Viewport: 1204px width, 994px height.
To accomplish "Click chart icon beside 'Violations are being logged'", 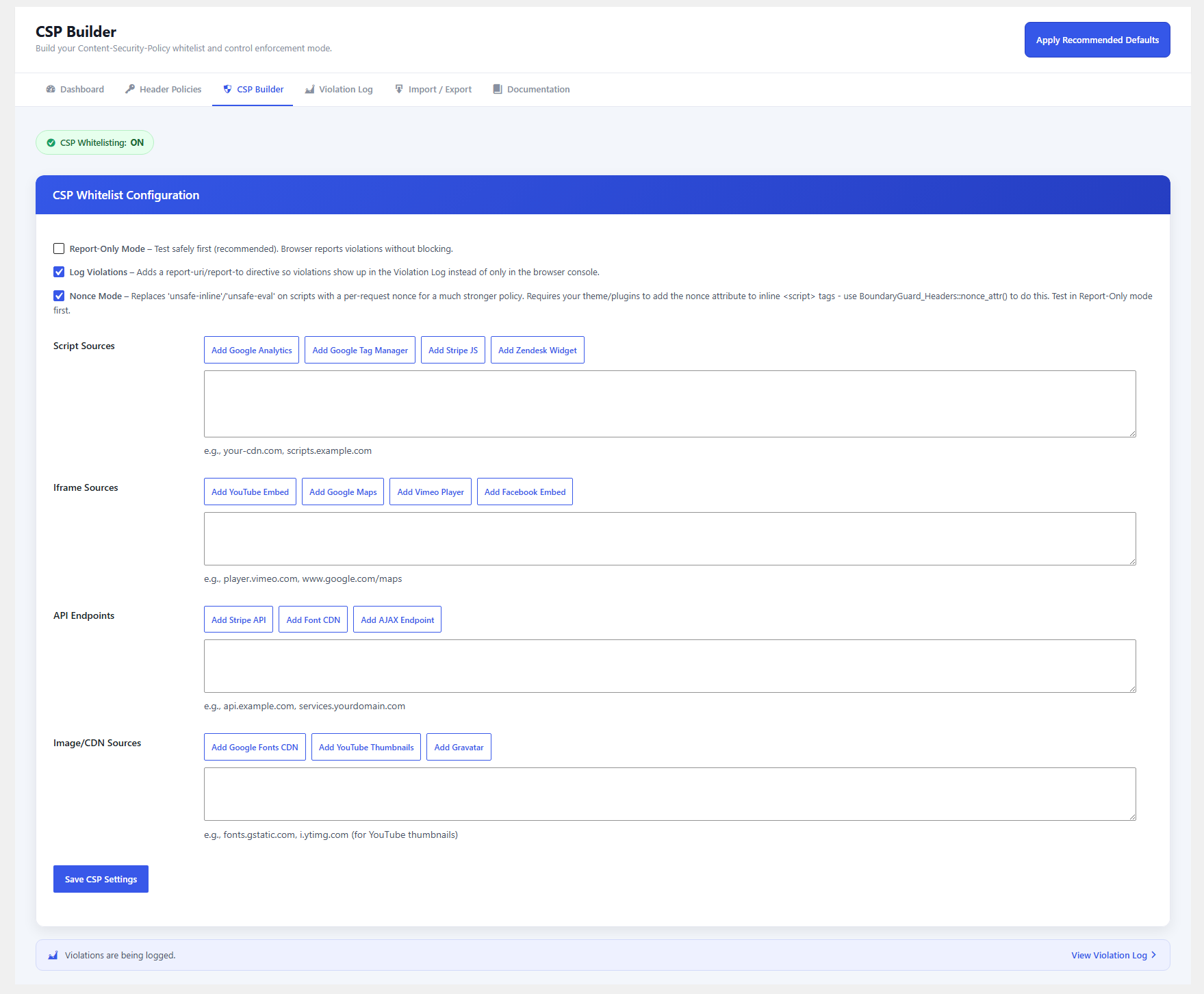I will 53,955.
